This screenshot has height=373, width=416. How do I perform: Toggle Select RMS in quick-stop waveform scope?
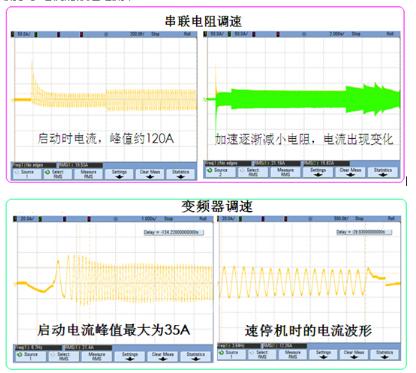click(262, 354)
